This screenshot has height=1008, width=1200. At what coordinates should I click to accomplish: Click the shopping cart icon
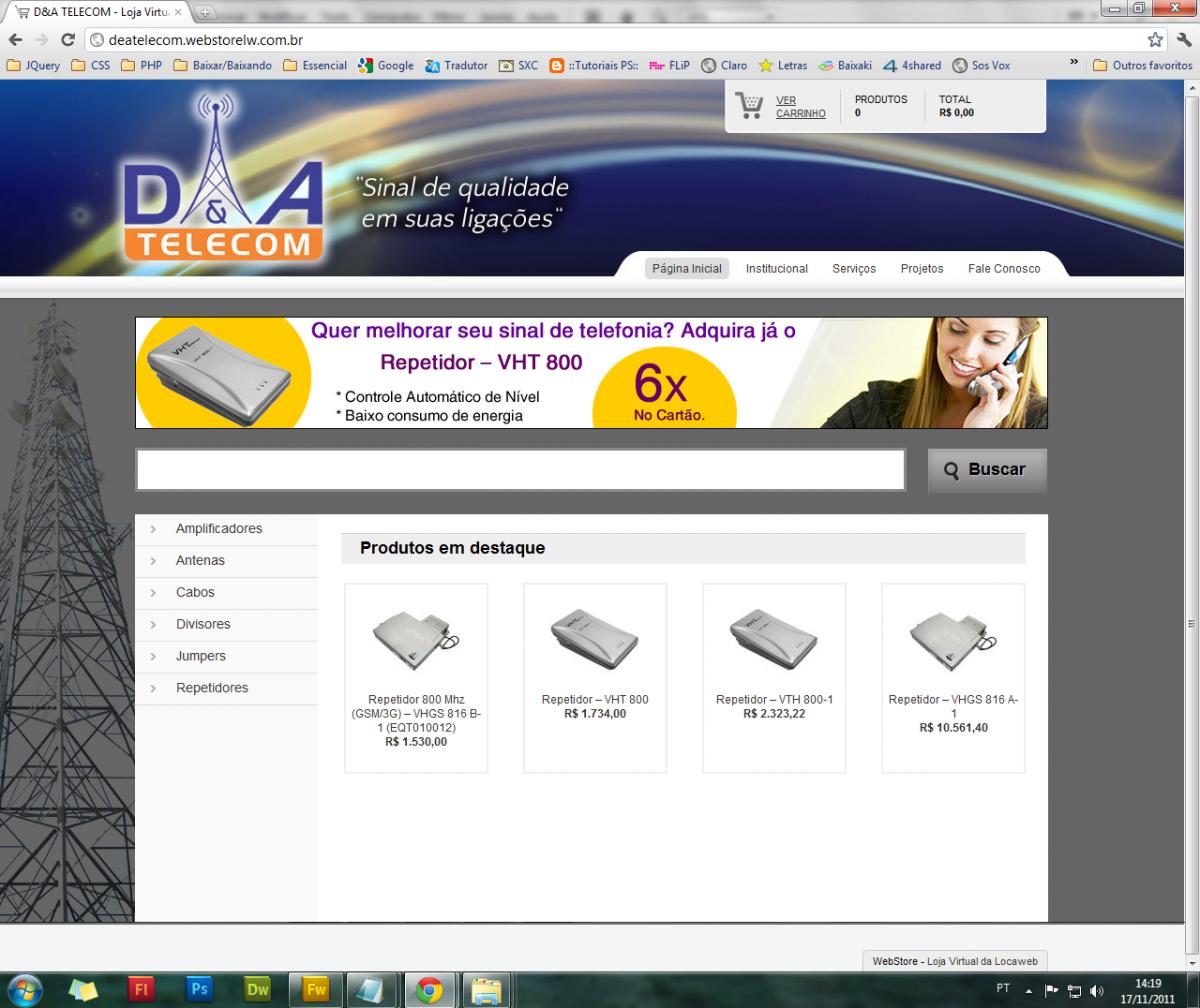(x=749, y=105)
